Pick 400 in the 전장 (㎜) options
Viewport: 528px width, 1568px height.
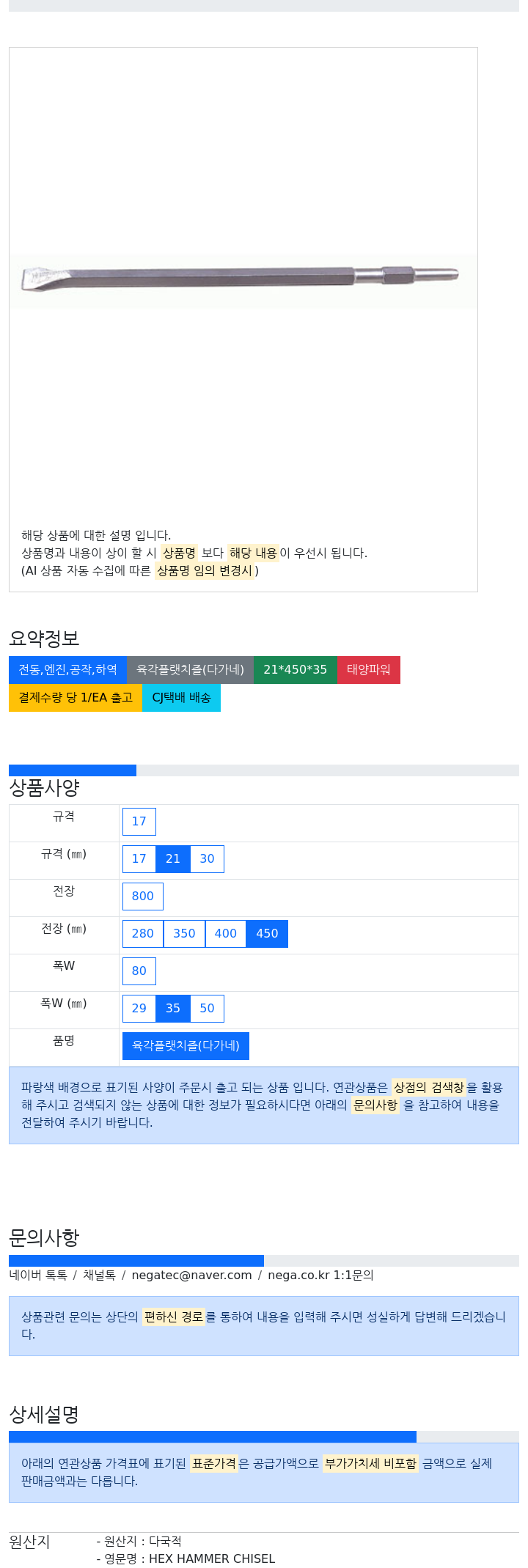(x=226, y=934)
